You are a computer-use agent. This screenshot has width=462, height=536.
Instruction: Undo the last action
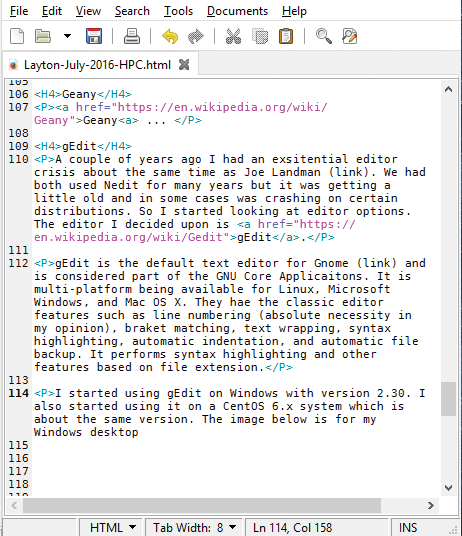170,37
